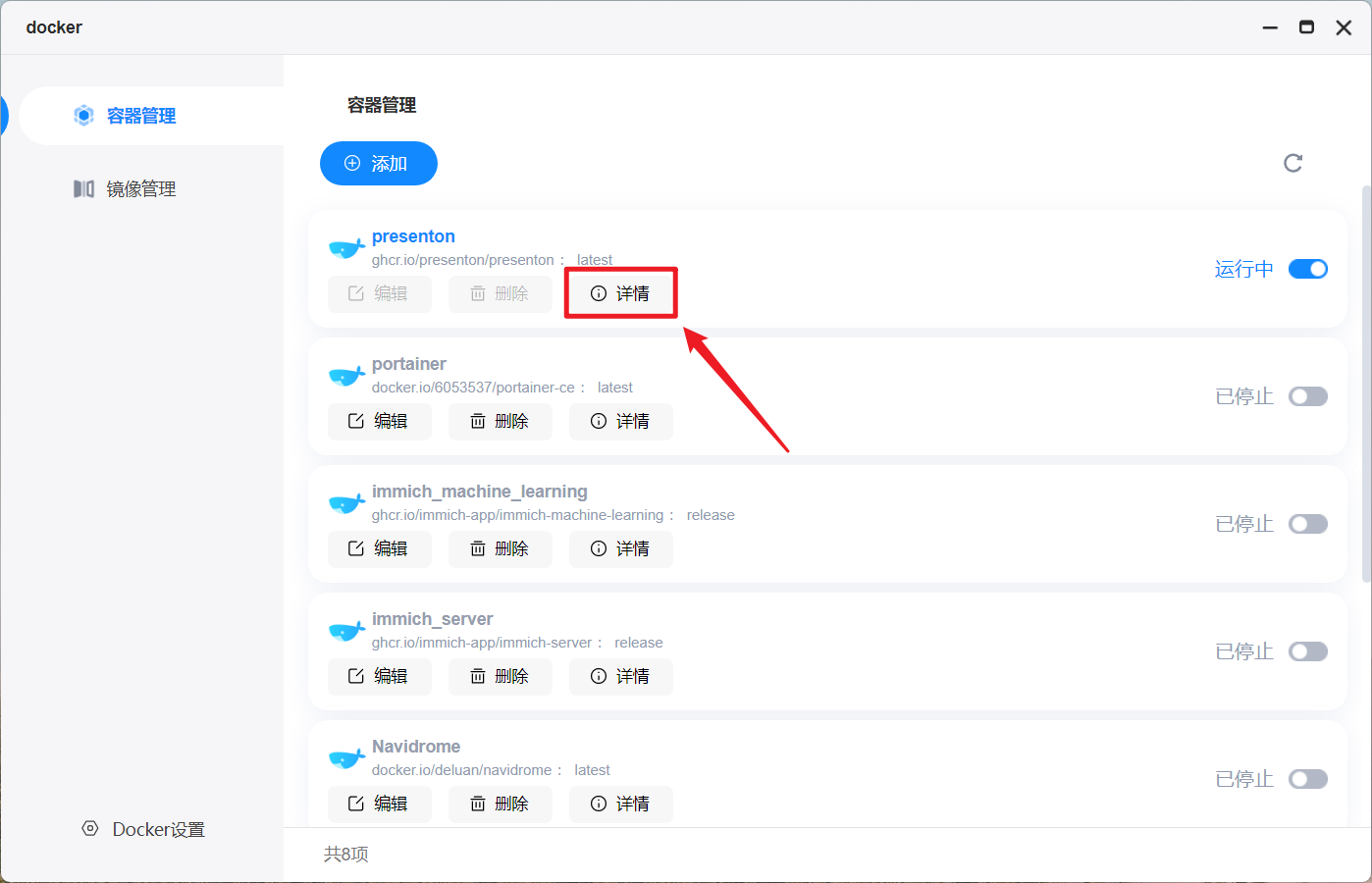Refresh the container list
The width and height of the screenshot is (1372, 883).
click(x=1293, y=163)
